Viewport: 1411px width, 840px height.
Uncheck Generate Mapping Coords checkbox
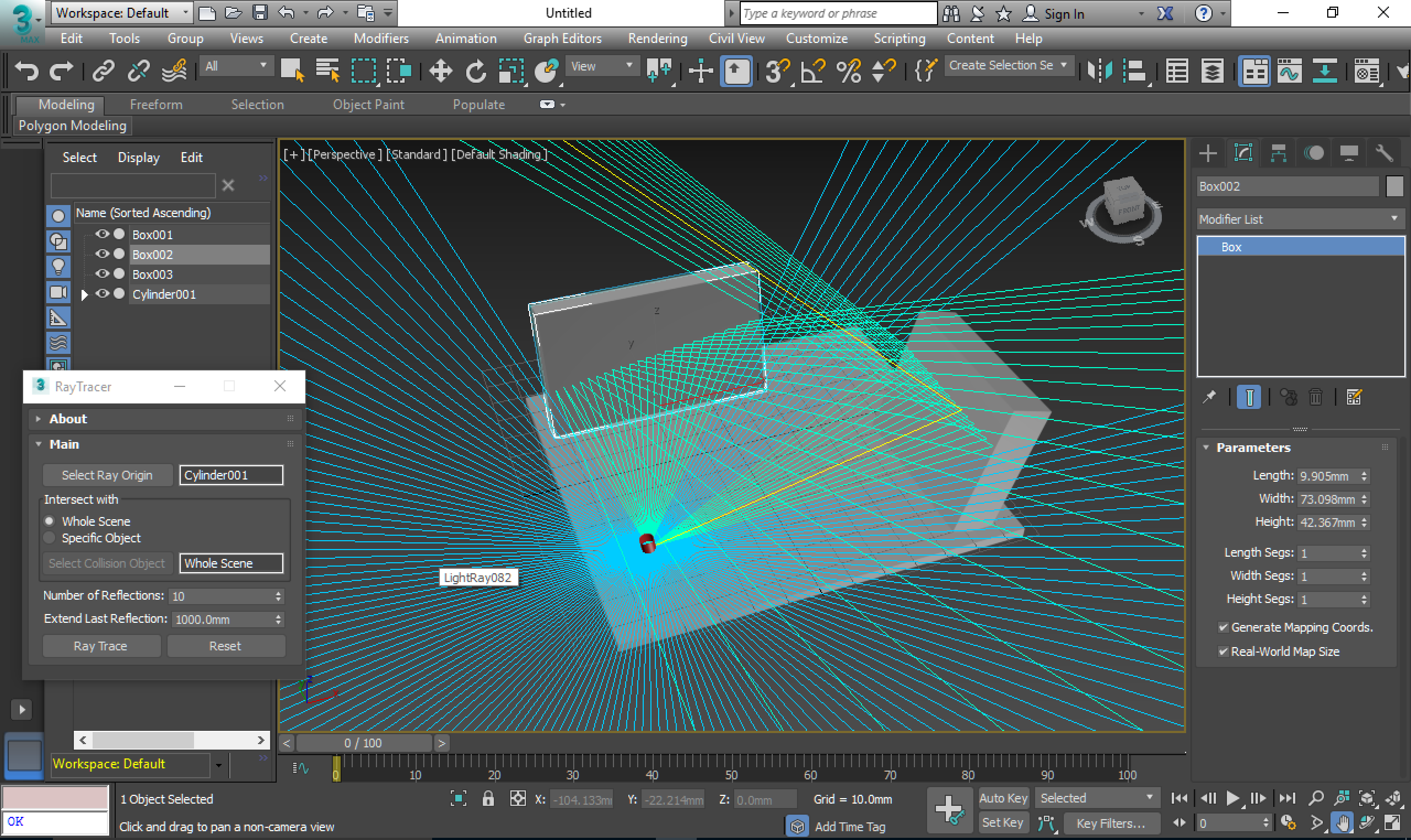(x=1223, y=627)
